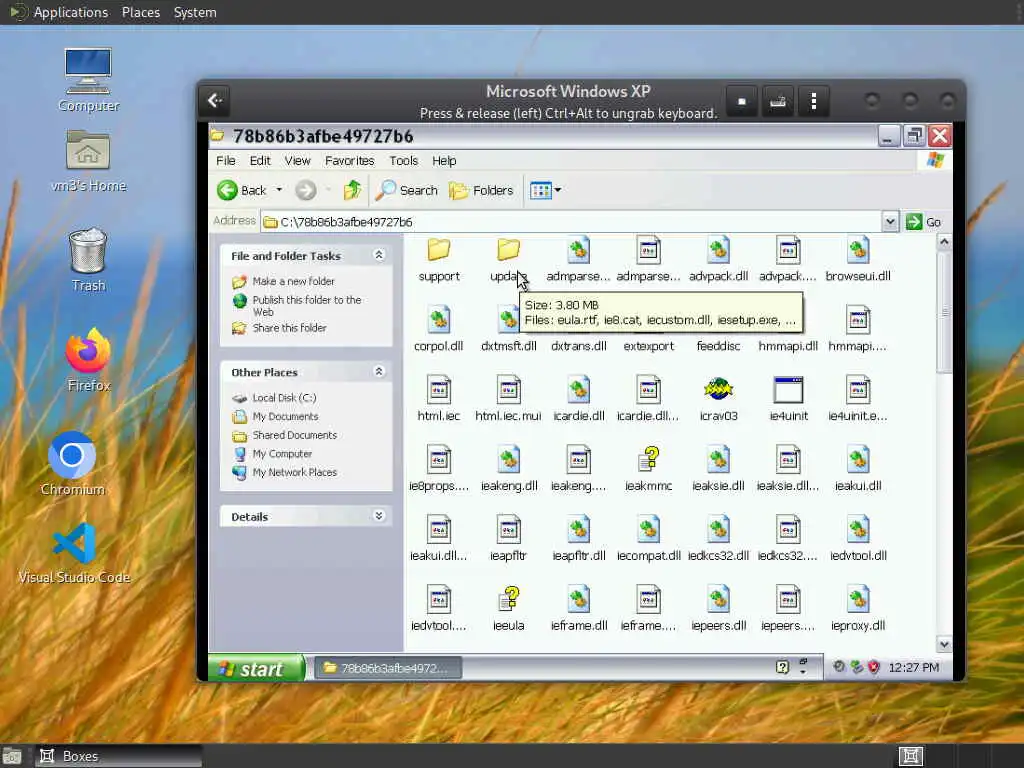The image size is (1024, 768).
Task: Click the Forward navigation arrow
Action: (306, 190)
